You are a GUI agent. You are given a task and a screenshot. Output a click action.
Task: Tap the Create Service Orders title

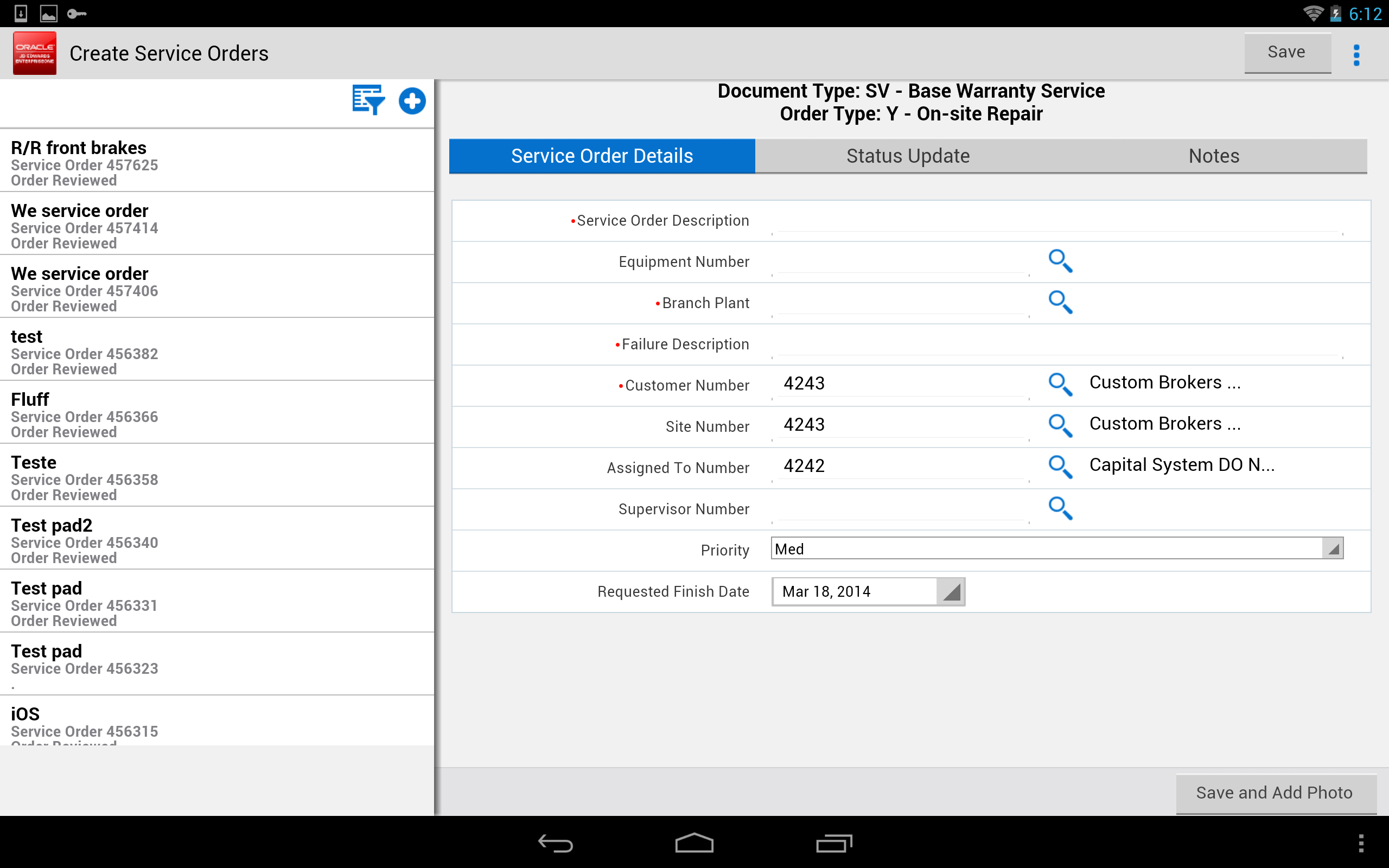(169, 53)
